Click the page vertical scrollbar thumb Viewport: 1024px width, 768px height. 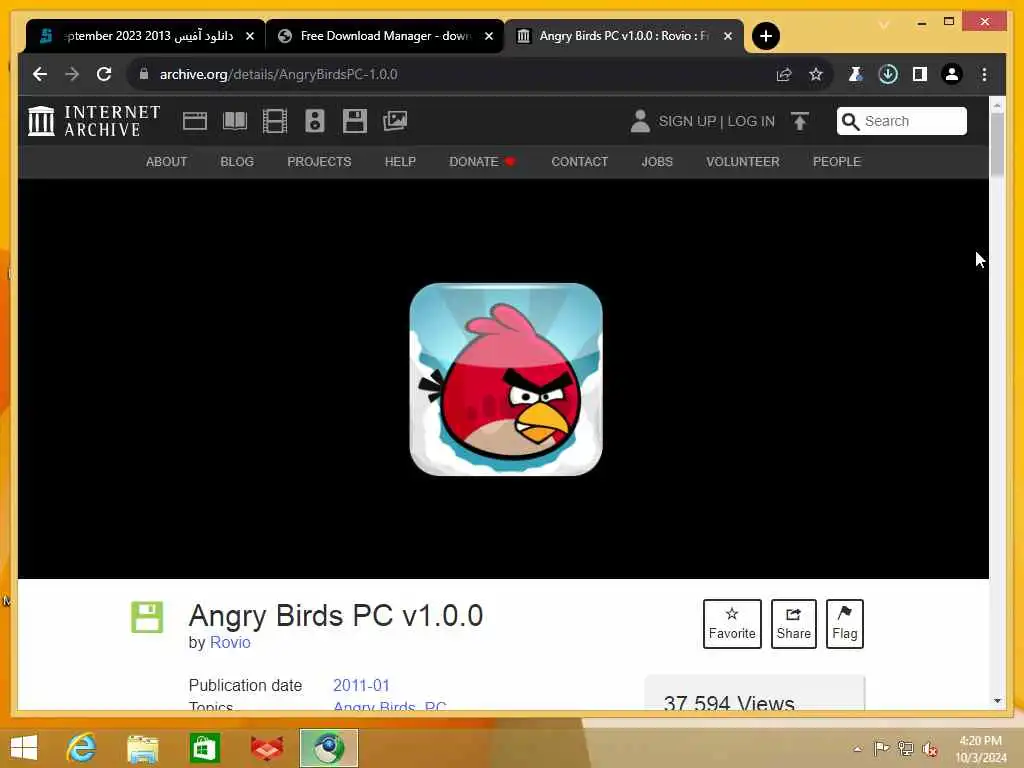997,145
